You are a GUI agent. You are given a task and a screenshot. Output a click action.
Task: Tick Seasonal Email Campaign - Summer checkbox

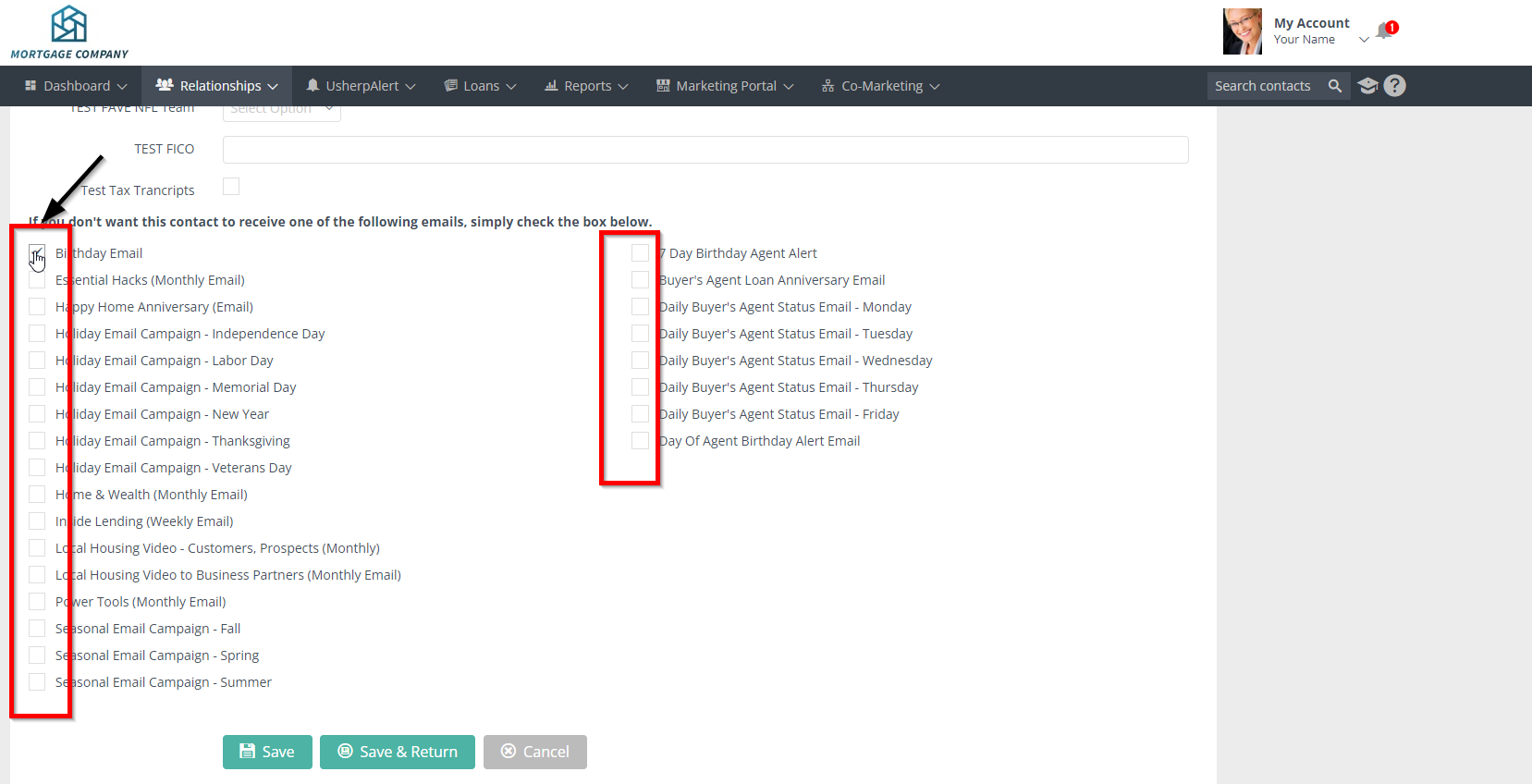pyautogui.click(x=37, y=682)
